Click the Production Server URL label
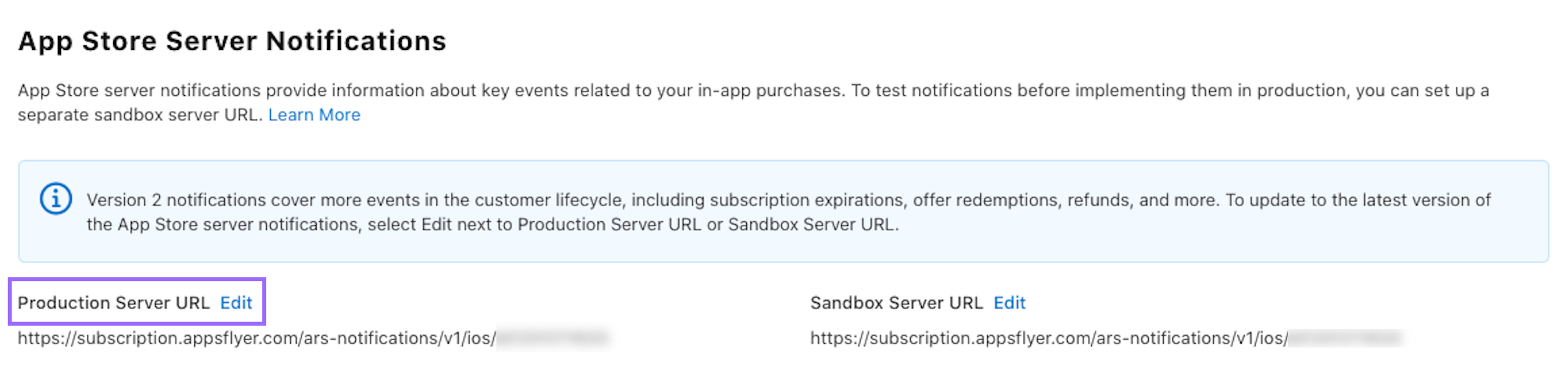 click(113, 303)
